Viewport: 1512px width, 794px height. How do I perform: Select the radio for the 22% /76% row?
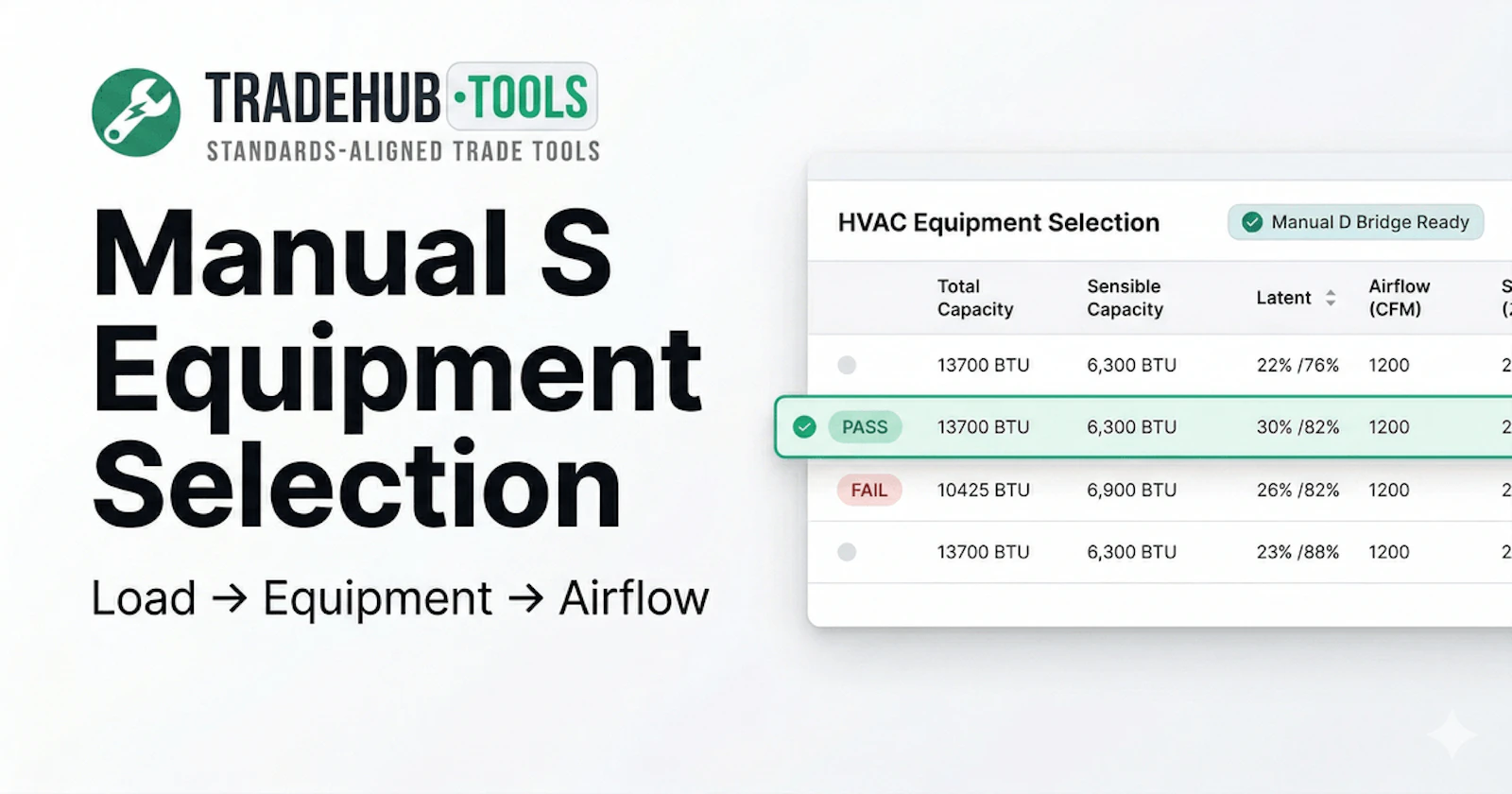(847, 365)
